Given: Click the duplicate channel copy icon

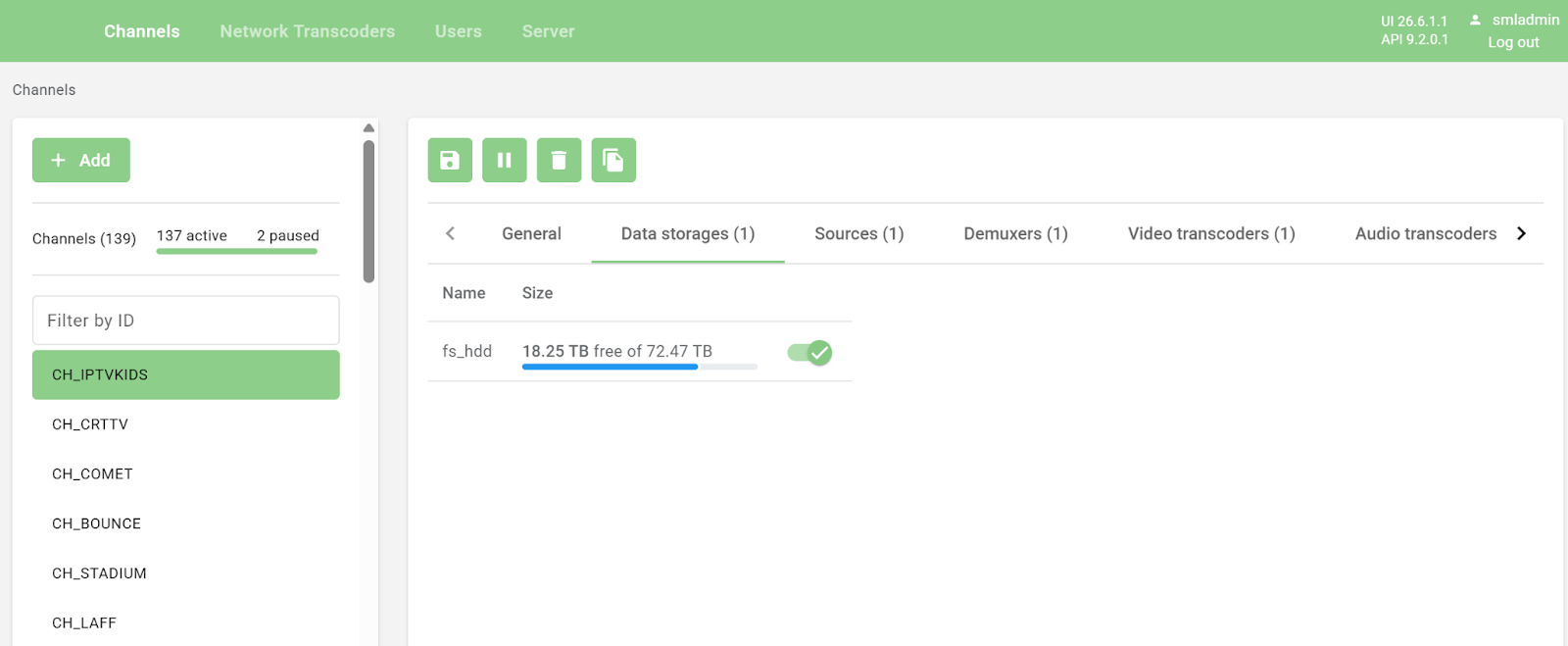Looking at the screenshot, I should pyautogui.click(x=613, y=160).
